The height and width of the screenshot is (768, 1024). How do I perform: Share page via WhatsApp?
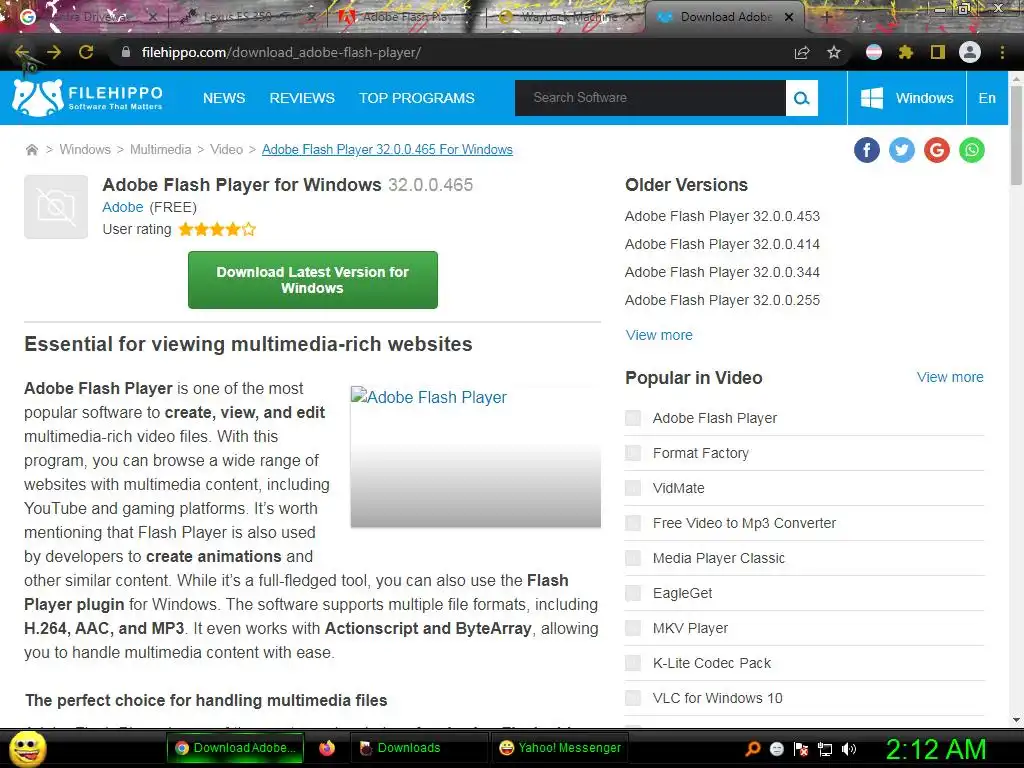[972, 150]
